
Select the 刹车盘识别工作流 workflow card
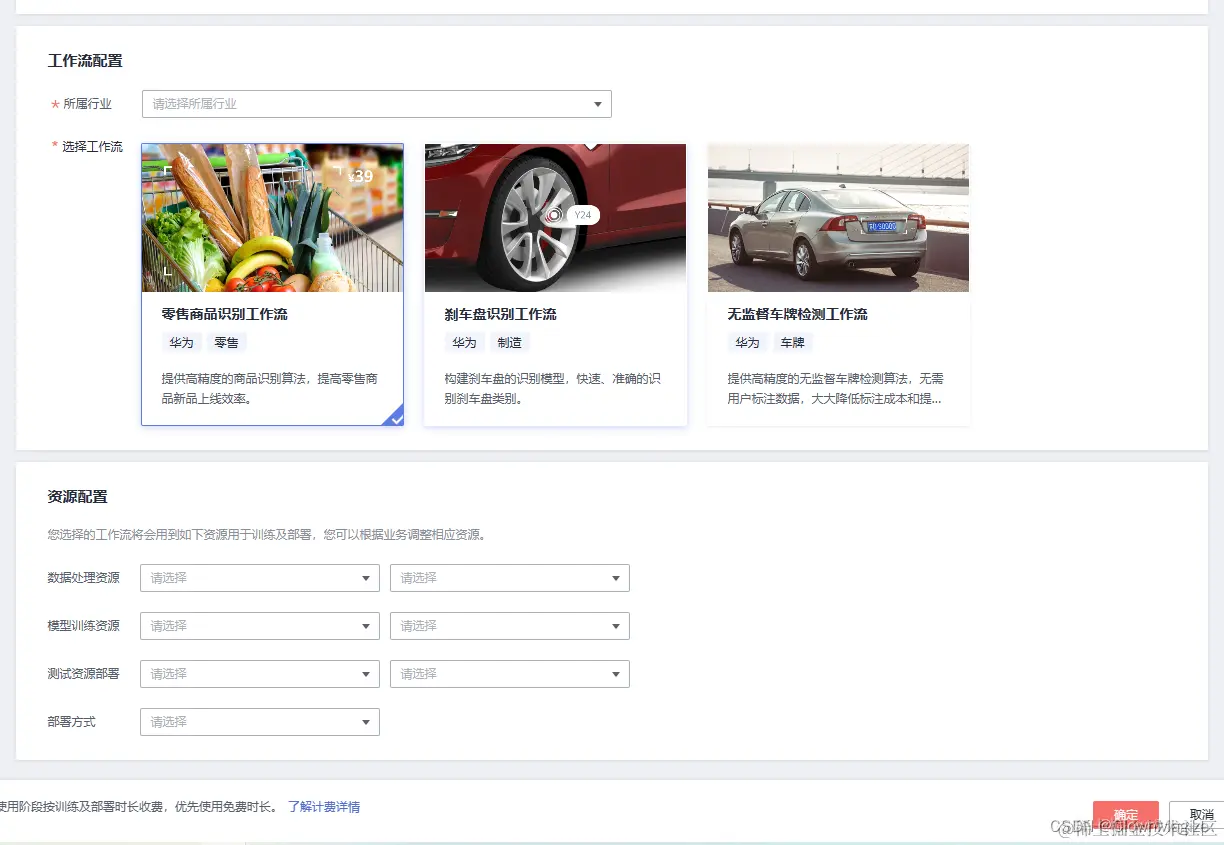[x=555, y=285]
